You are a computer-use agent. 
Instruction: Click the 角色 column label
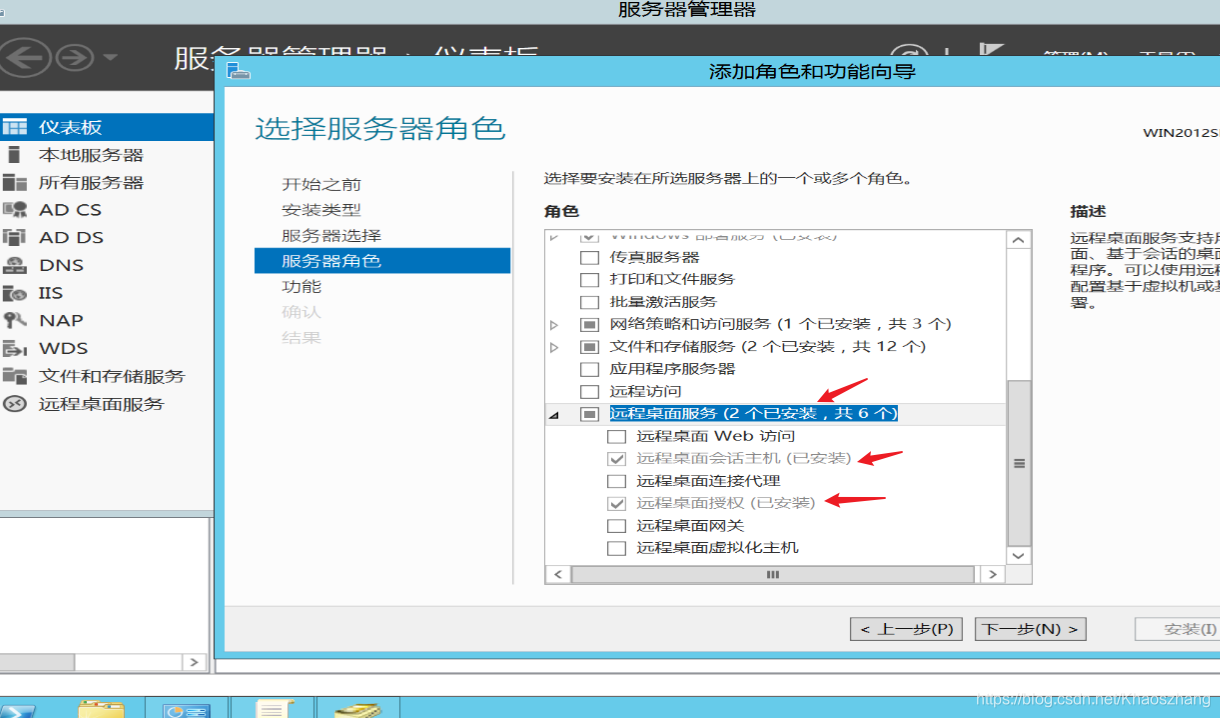(562, 212)
